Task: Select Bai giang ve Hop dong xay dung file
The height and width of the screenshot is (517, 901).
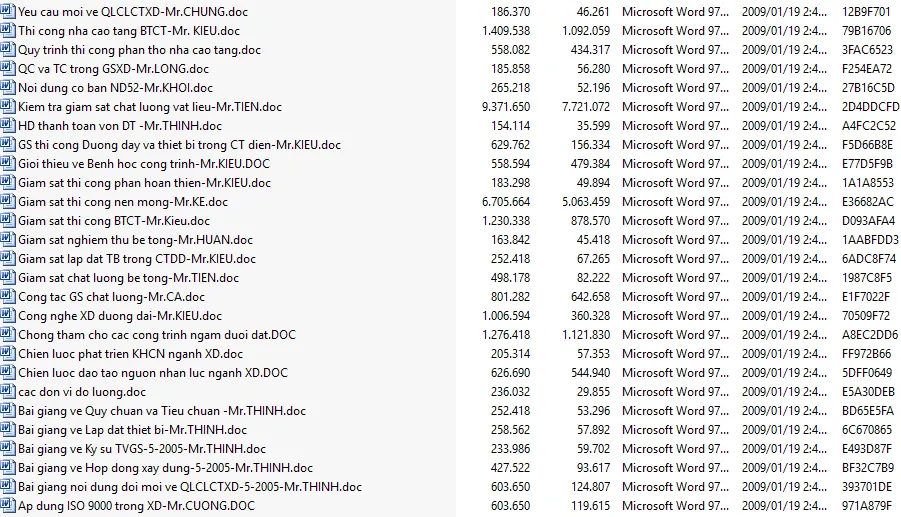Action: coord(165,468)
